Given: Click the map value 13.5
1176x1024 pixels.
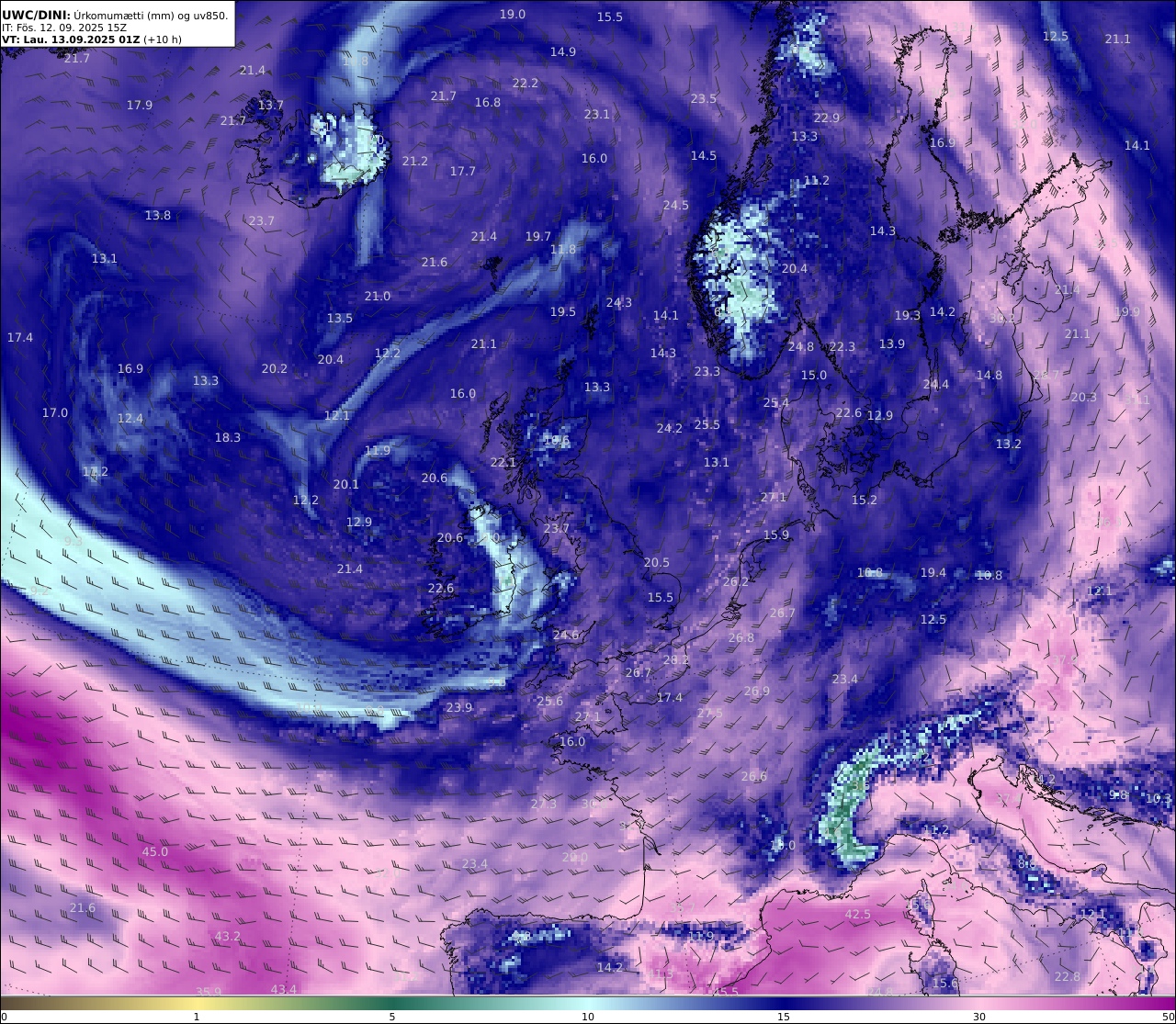Looking at the screenshot, I should [340, 318].
